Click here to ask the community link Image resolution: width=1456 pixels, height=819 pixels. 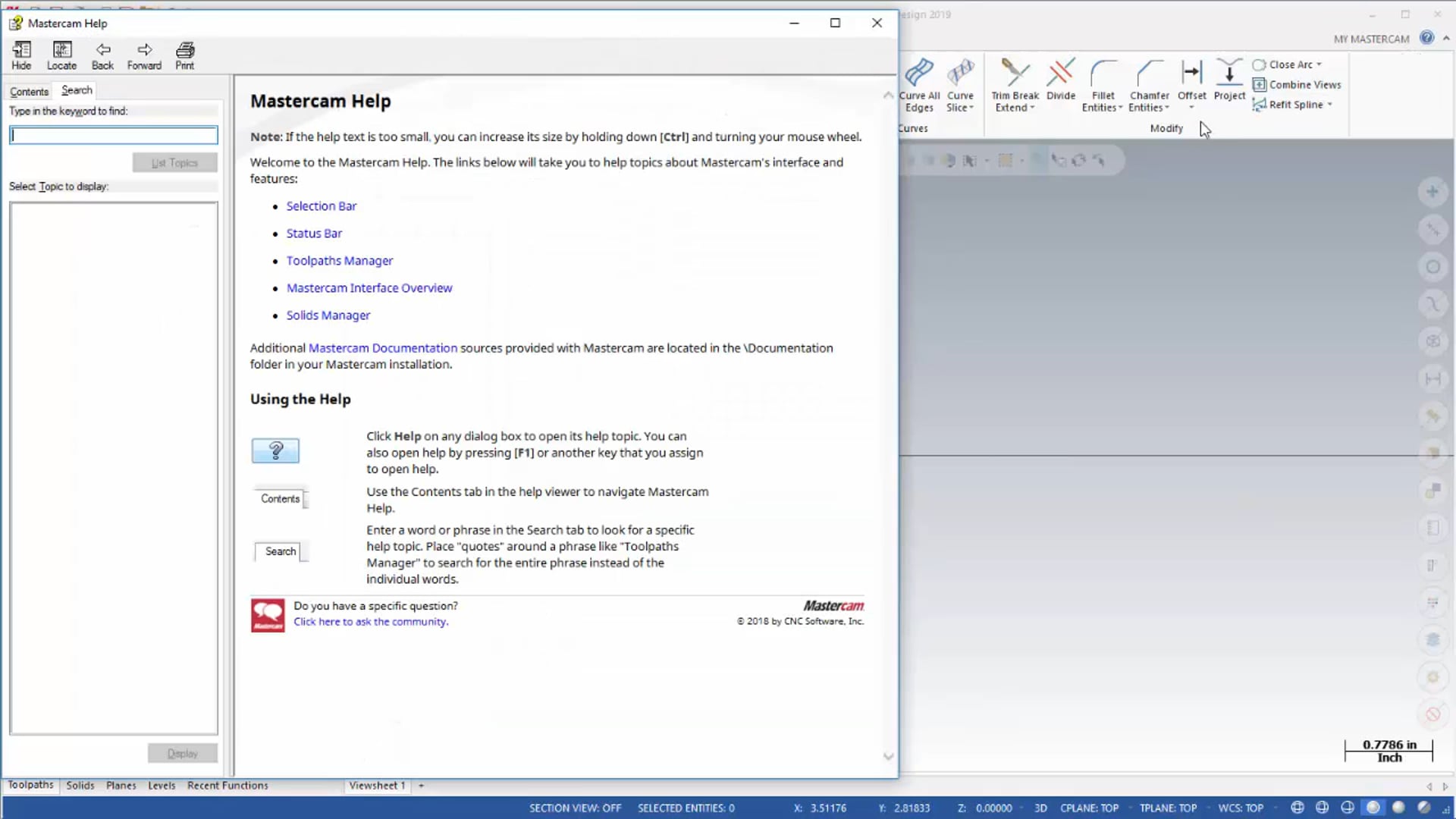click(371, 622)
